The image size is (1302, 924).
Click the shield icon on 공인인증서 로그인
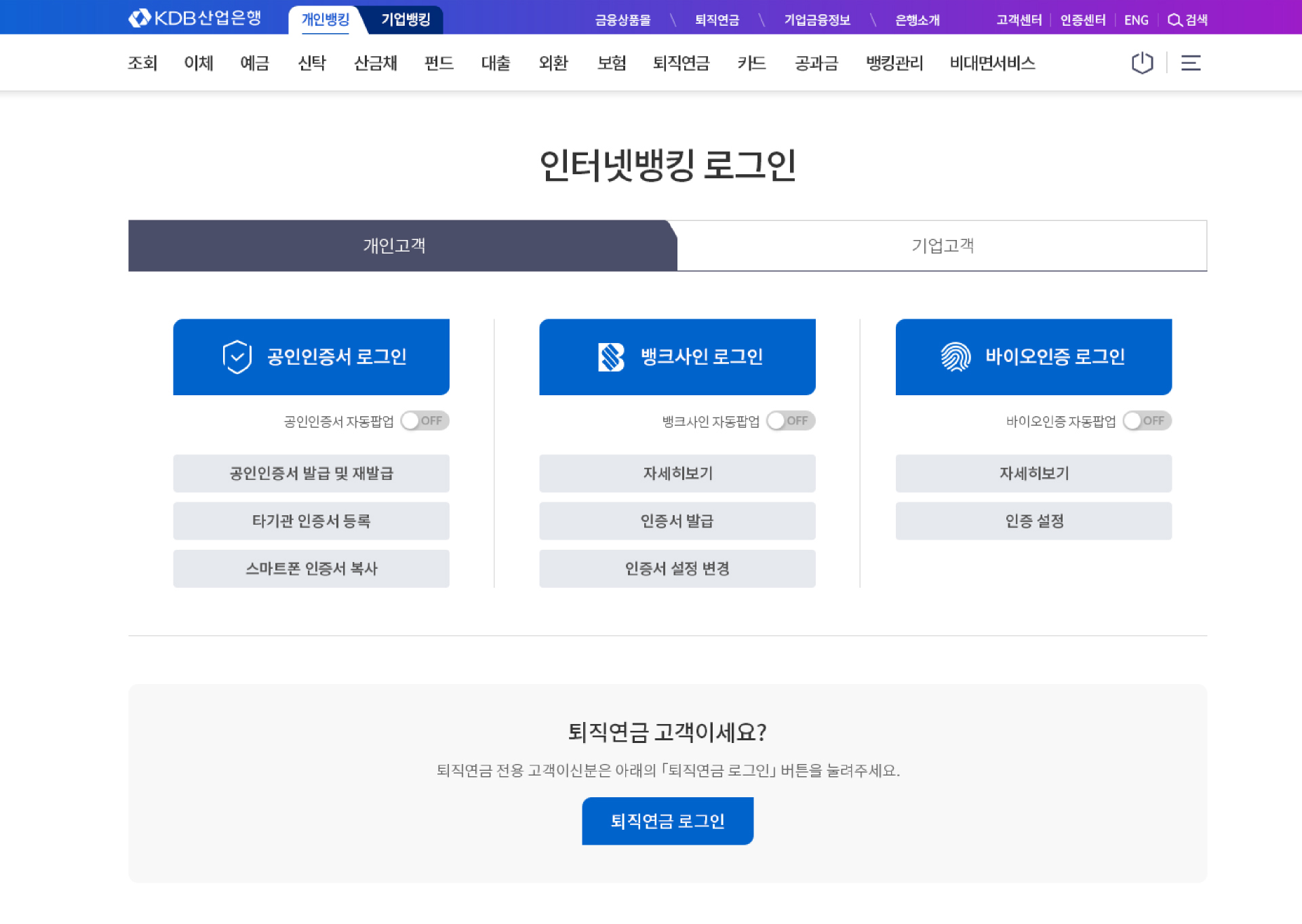[237, 357]
